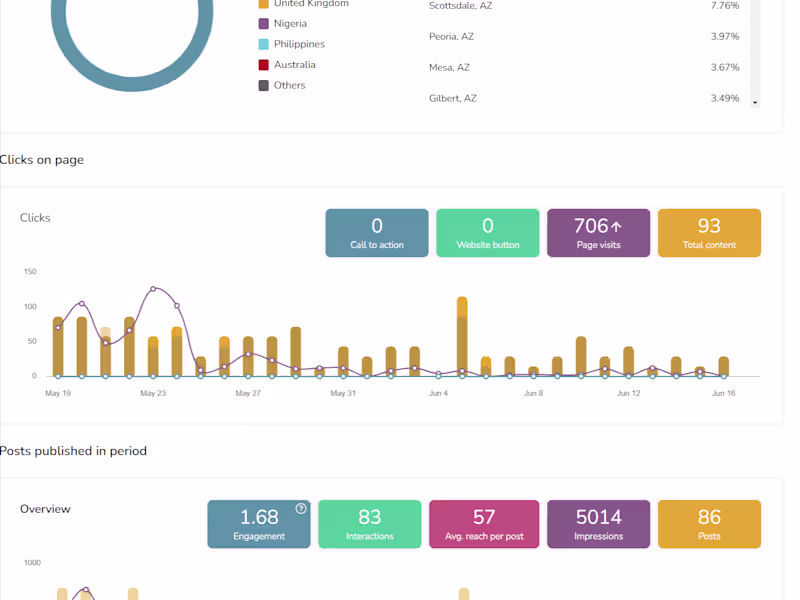Toggle the Philippines legend swatch
This screenshot has height=600, width=800.
click(264, 44)
